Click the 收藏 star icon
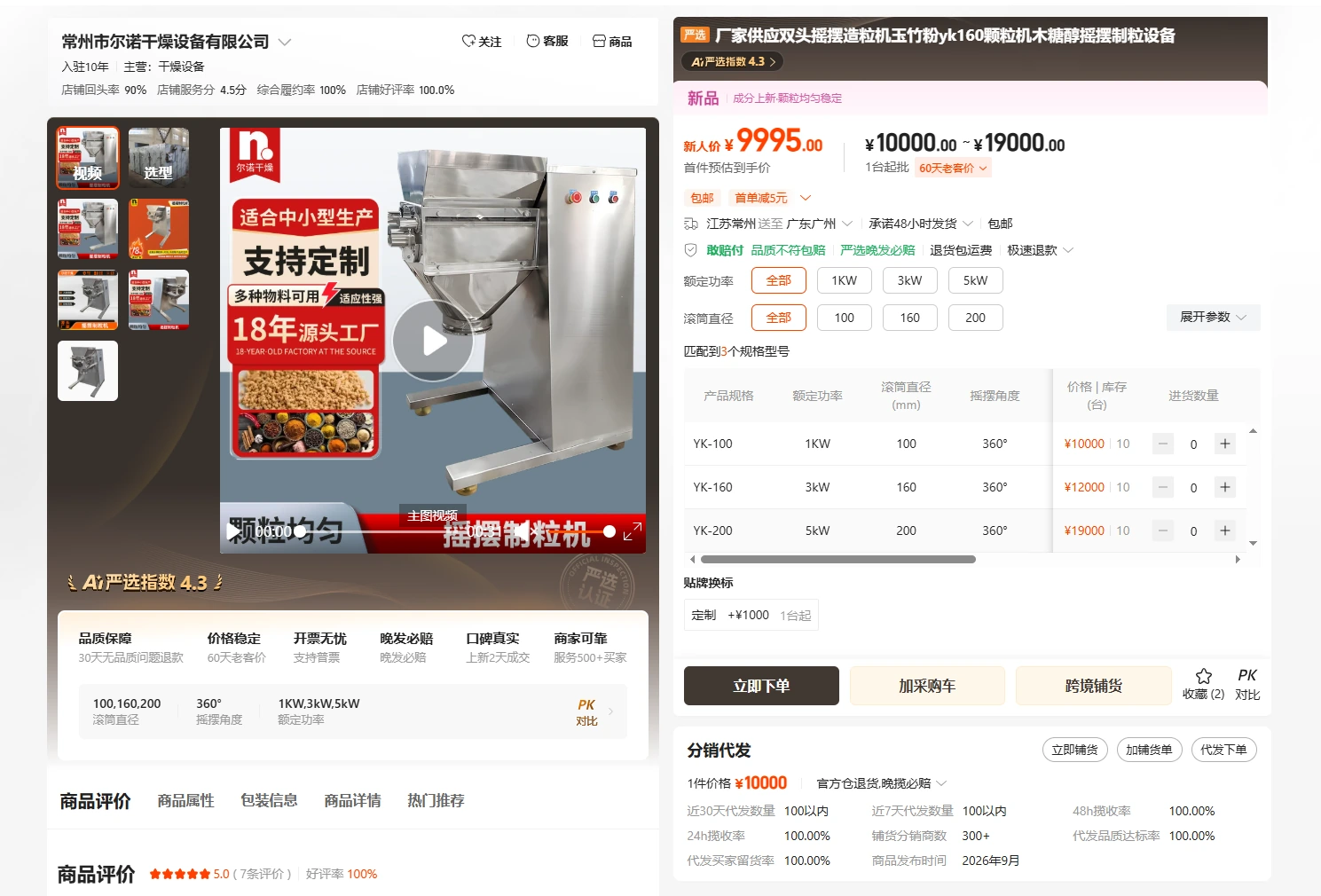1321x896 pixels. pyautogui.click(x=1203, y=676)
